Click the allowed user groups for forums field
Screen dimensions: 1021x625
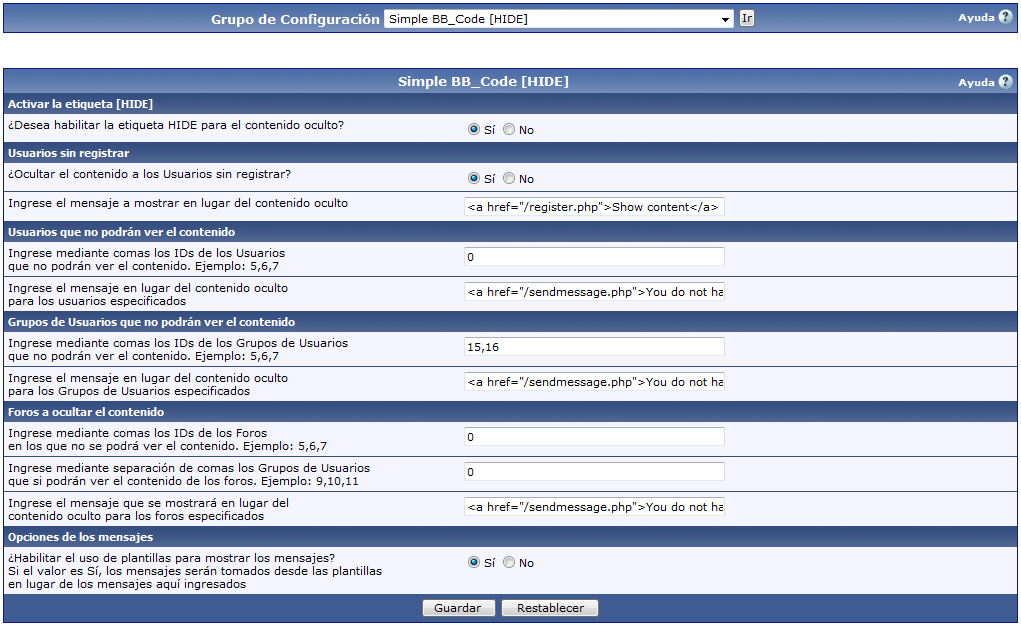(x=594, y=471)
